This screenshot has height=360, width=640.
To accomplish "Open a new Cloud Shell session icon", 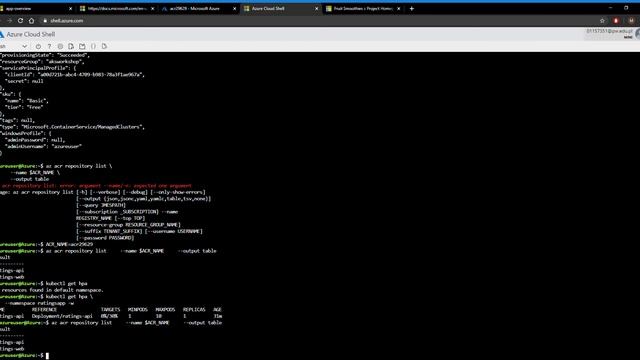I will point(82,47).
